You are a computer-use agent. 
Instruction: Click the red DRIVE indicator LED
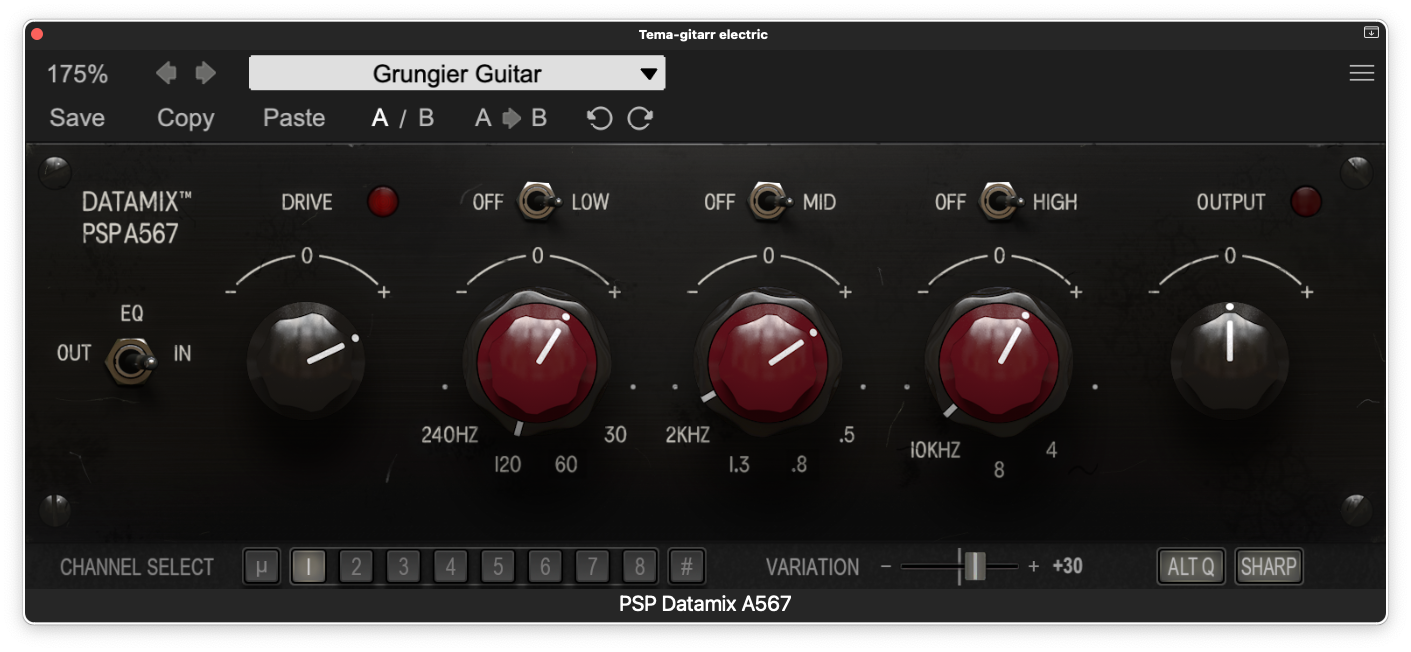382,202
